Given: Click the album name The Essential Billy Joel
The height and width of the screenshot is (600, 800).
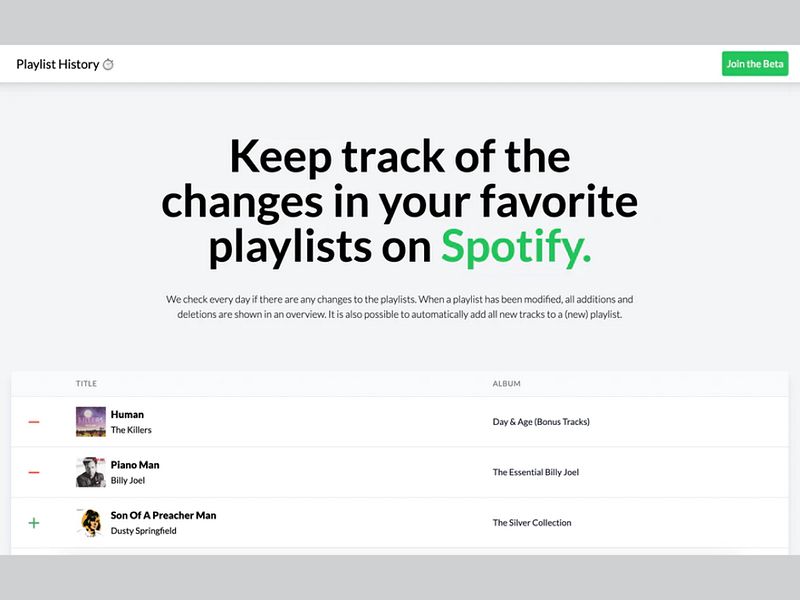Looking at the screenshot, I should (536, 471).
